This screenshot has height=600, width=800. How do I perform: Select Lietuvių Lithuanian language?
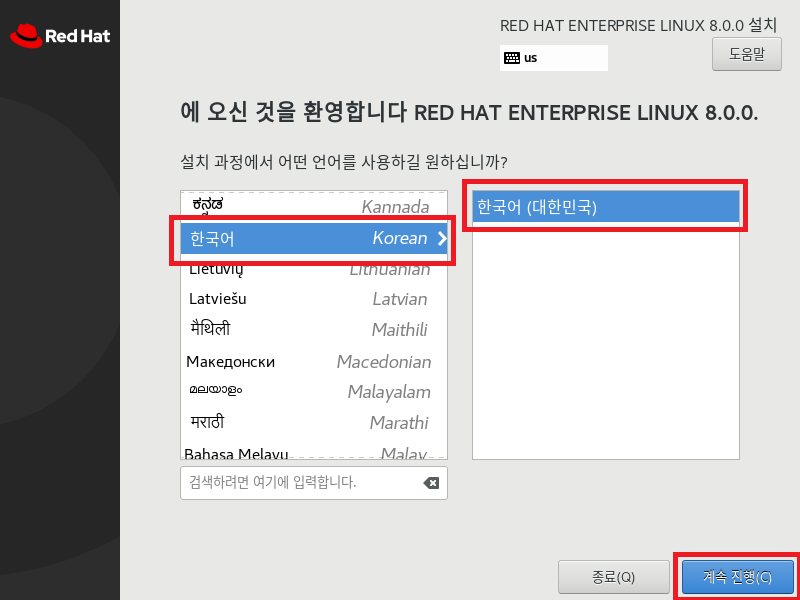click(x=314, y=269)
